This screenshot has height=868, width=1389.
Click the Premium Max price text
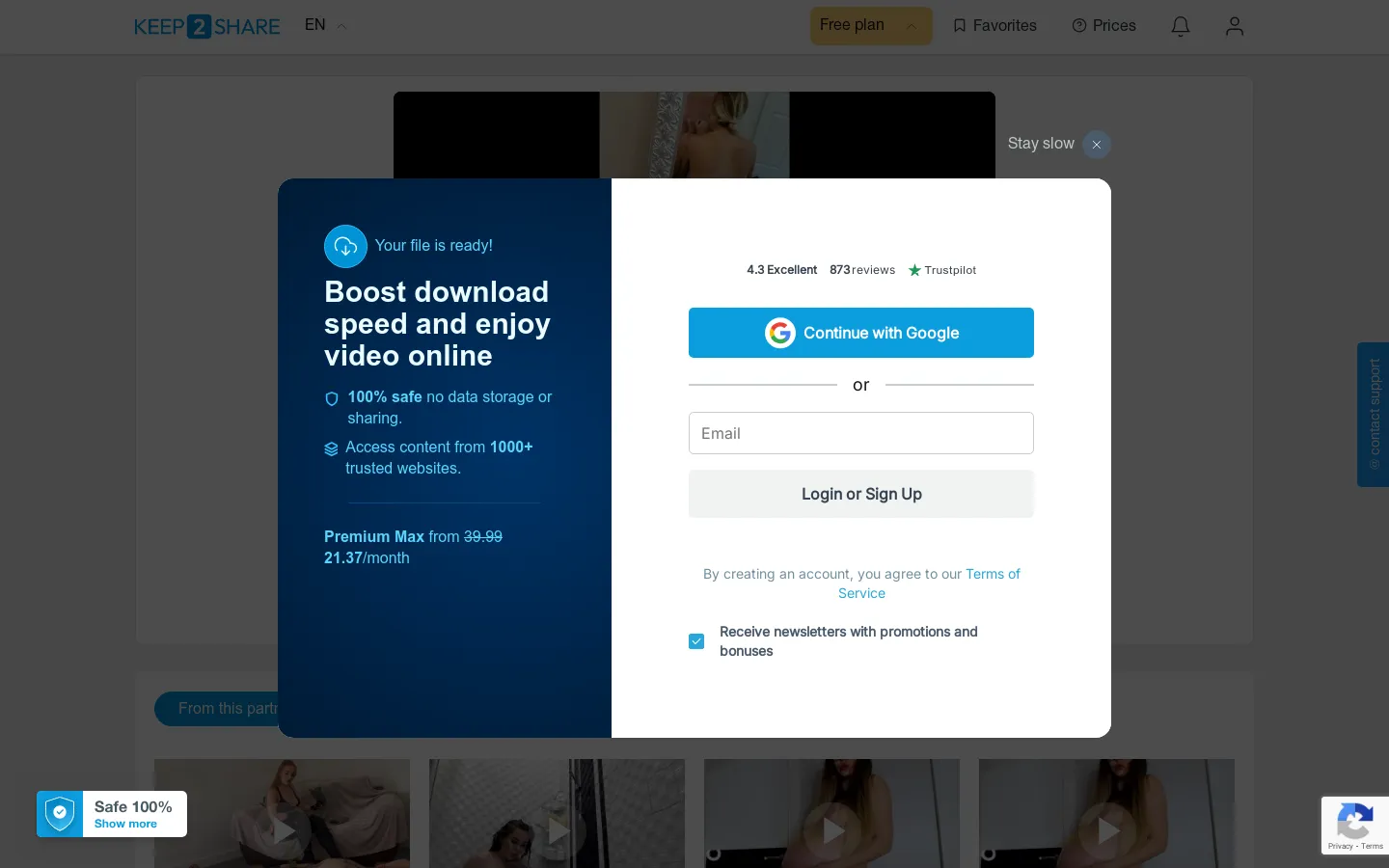tap(413, 548)
